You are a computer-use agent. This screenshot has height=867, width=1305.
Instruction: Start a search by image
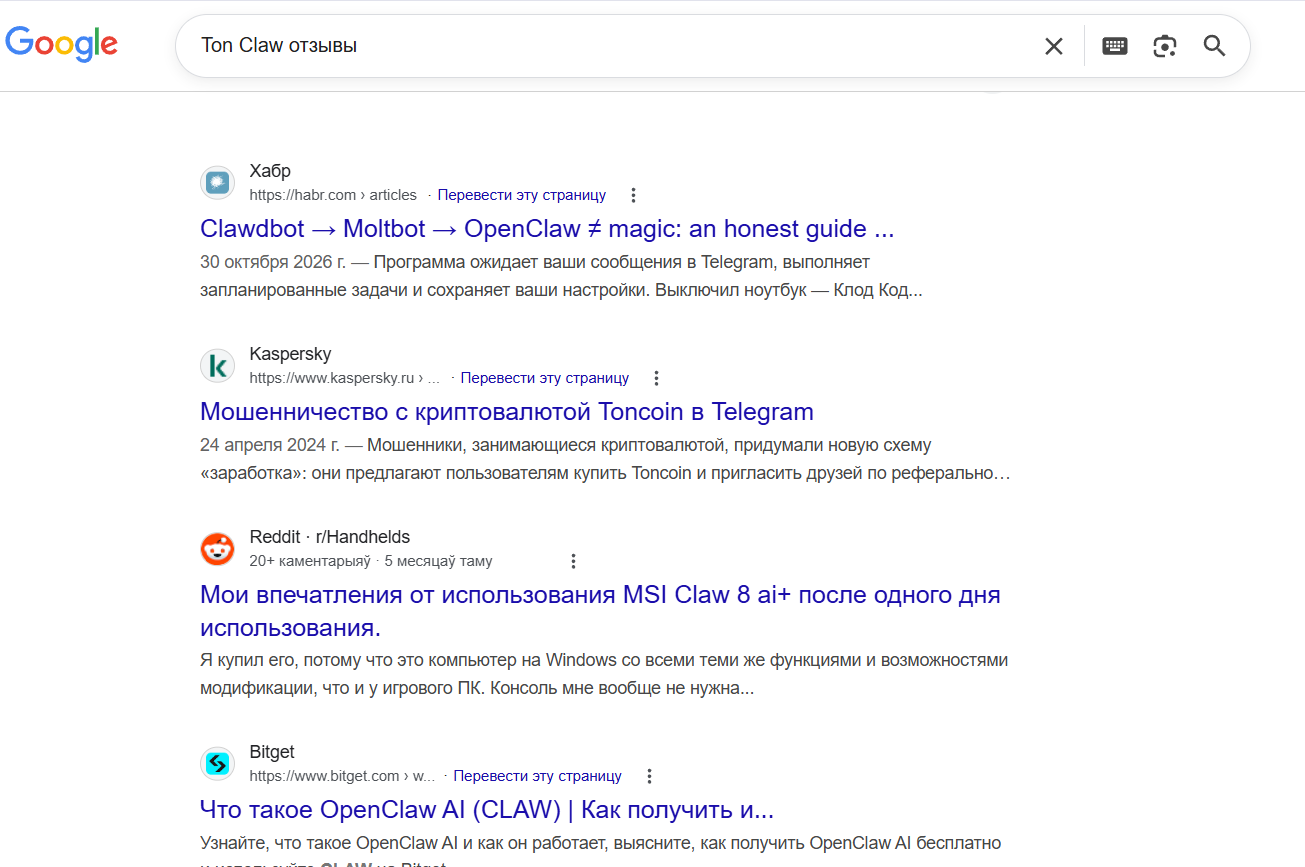(1164, 46)
